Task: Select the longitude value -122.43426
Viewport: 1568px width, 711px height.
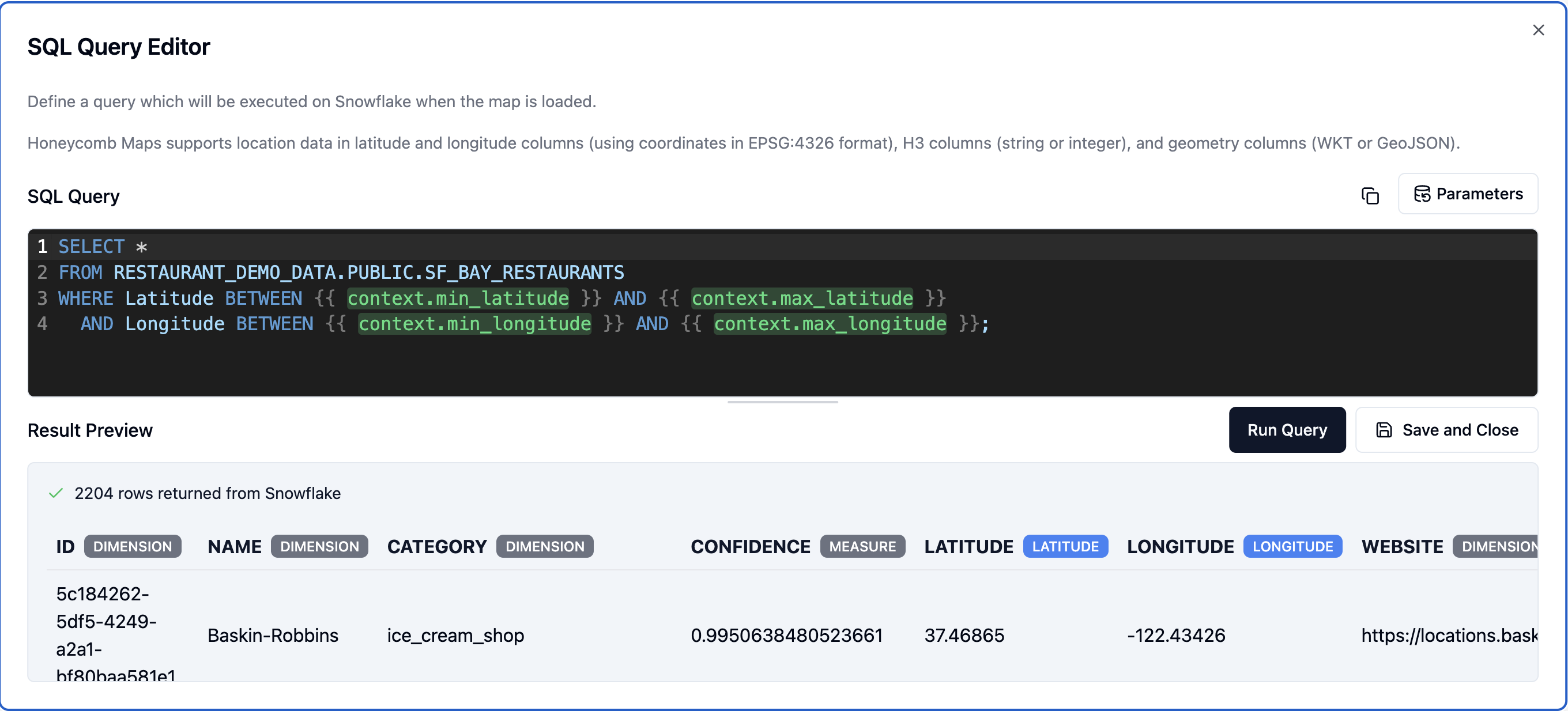Action: click(x=1176, y=635)
